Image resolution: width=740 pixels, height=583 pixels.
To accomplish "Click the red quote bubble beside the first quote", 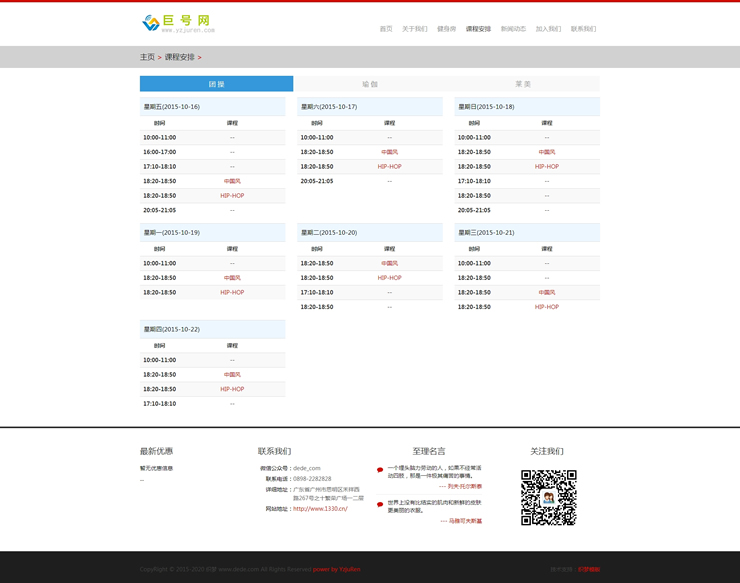I will point(380,470).
